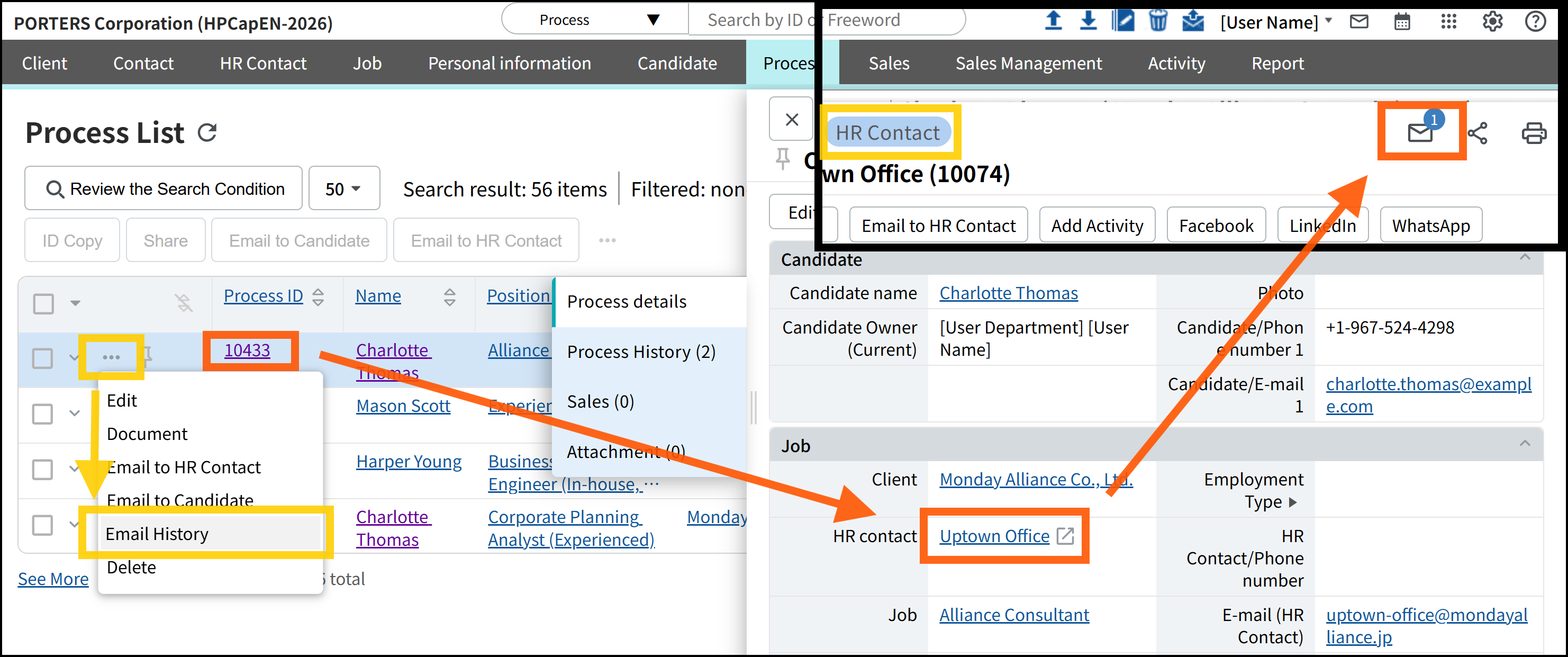Screen dimensions: 1568x657
Task: Open the 50 items per page dropdown
Action: click(344, 189)
